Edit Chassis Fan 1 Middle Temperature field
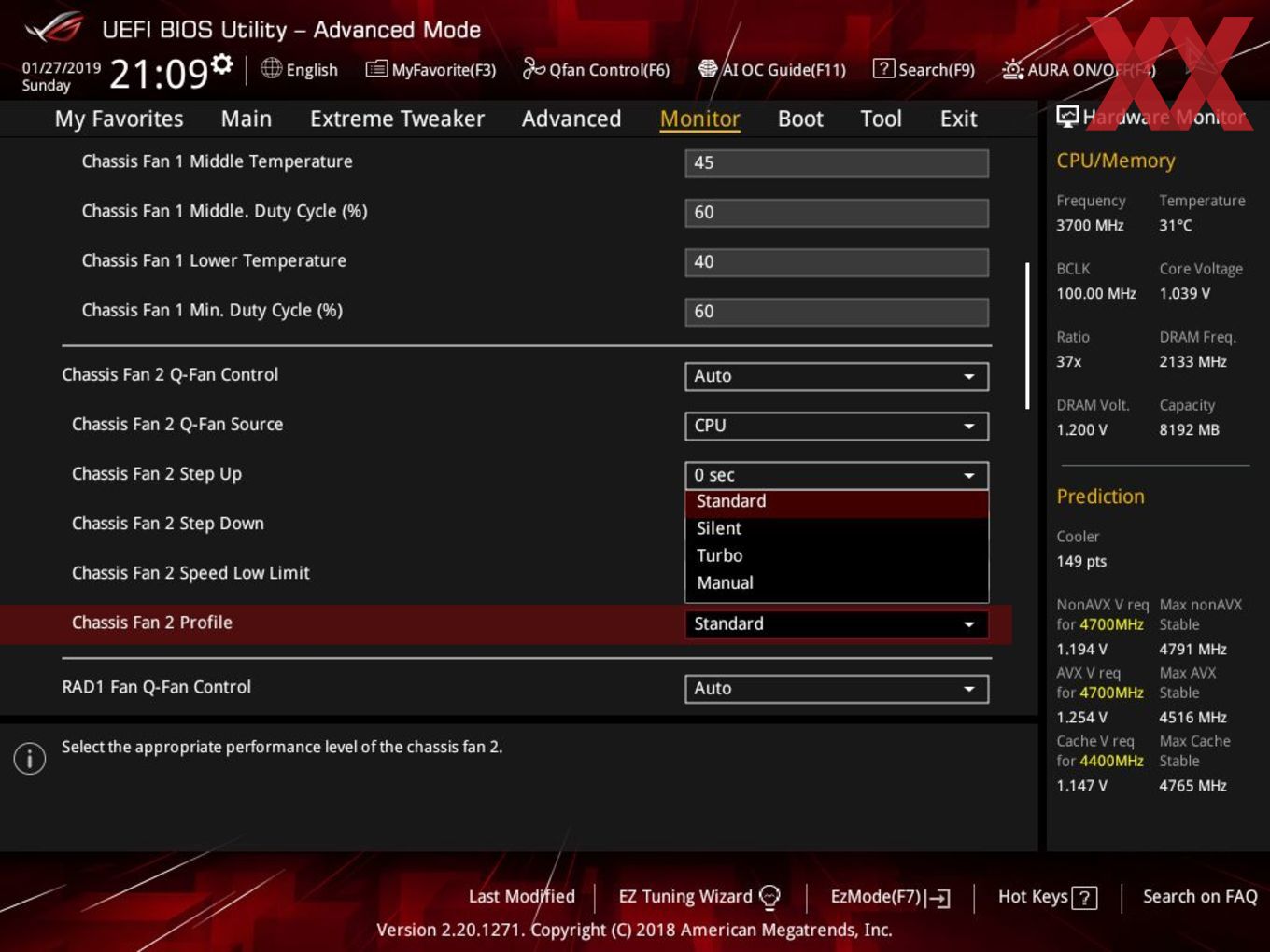Image resolution: width=1270 pixels, height=952 pixels. (837, 162)
